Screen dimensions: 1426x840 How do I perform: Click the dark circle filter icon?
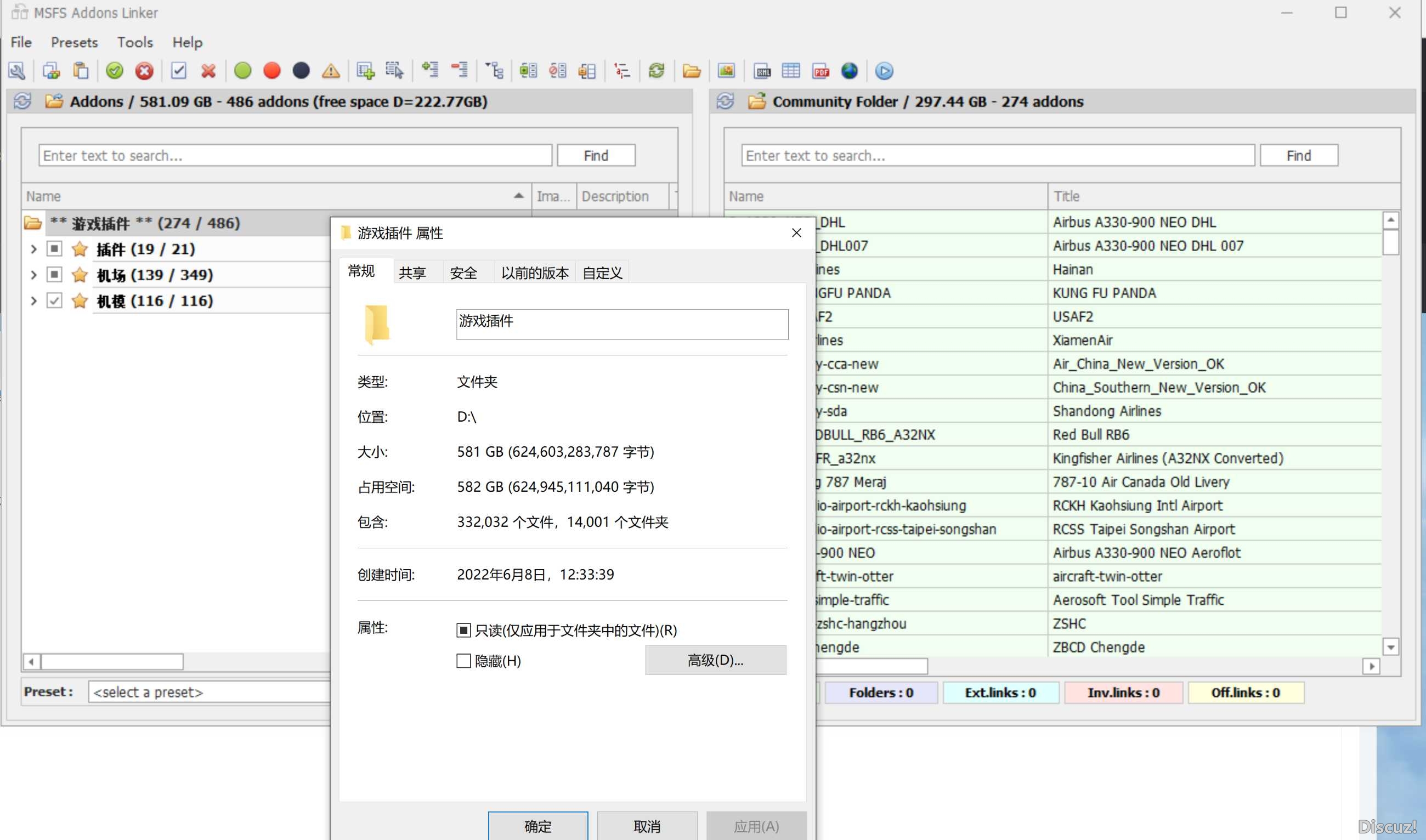tap(301, 71)
